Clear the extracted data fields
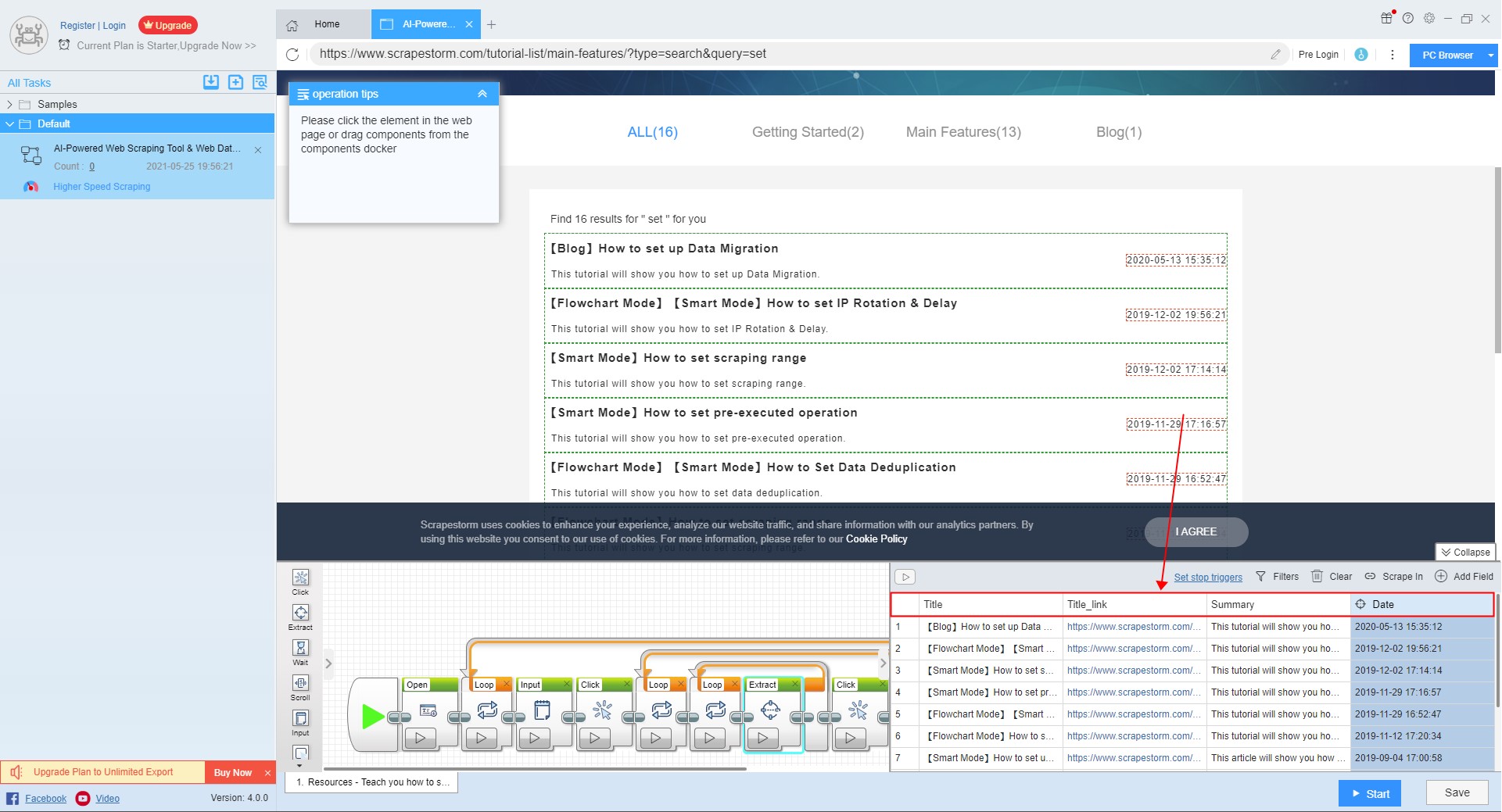Viewport: 1502px width, 812px height. click(x=1332, y=577)
